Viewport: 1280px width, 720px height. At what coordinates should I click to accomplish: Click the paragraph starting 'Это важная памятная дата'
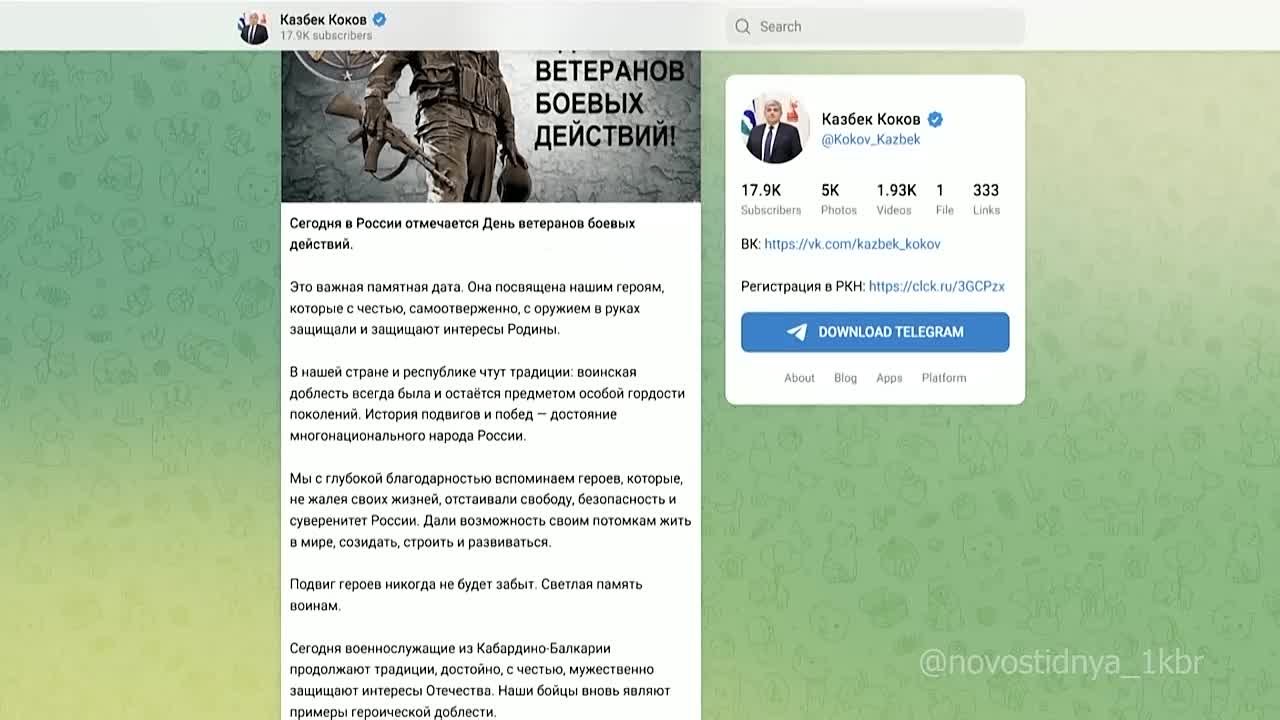click(x=477, y=308)
